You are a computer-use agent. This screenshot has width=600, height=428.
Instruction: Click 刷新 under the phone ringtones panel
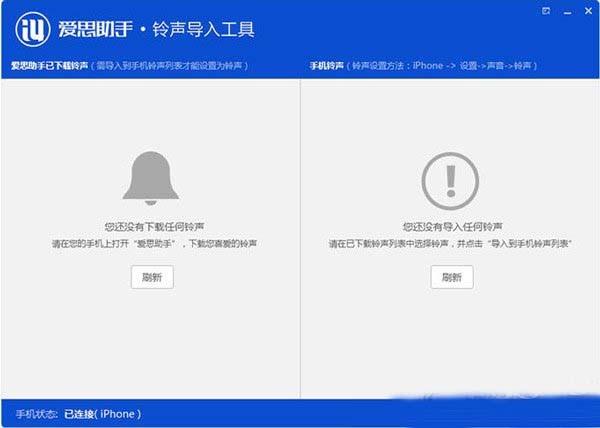pos(452,277)
